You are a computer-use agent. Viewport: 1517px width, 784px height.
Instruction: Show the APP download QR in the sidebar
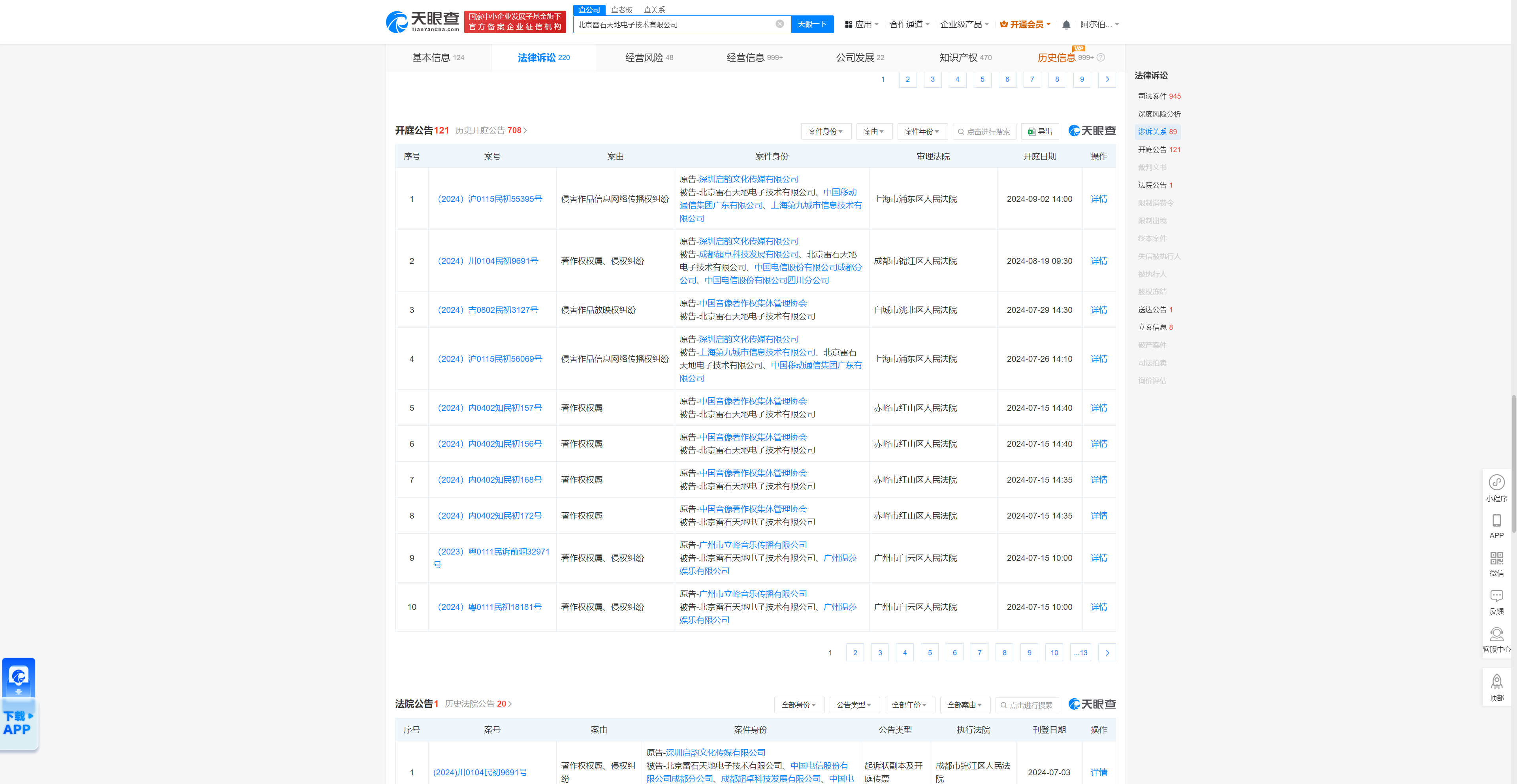[1497, 526]
